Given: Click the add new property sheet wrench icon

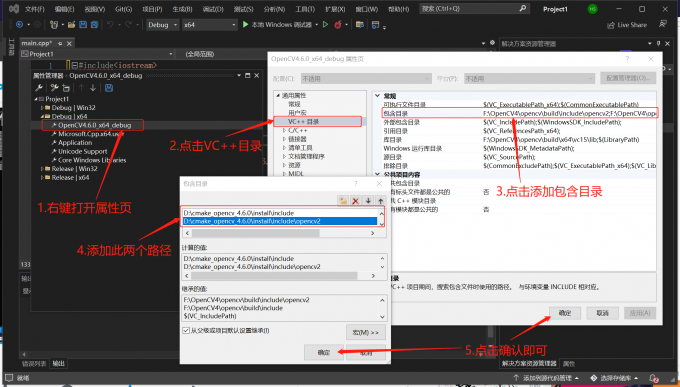Looking at the screenshot, I should (x=54, y=88).
